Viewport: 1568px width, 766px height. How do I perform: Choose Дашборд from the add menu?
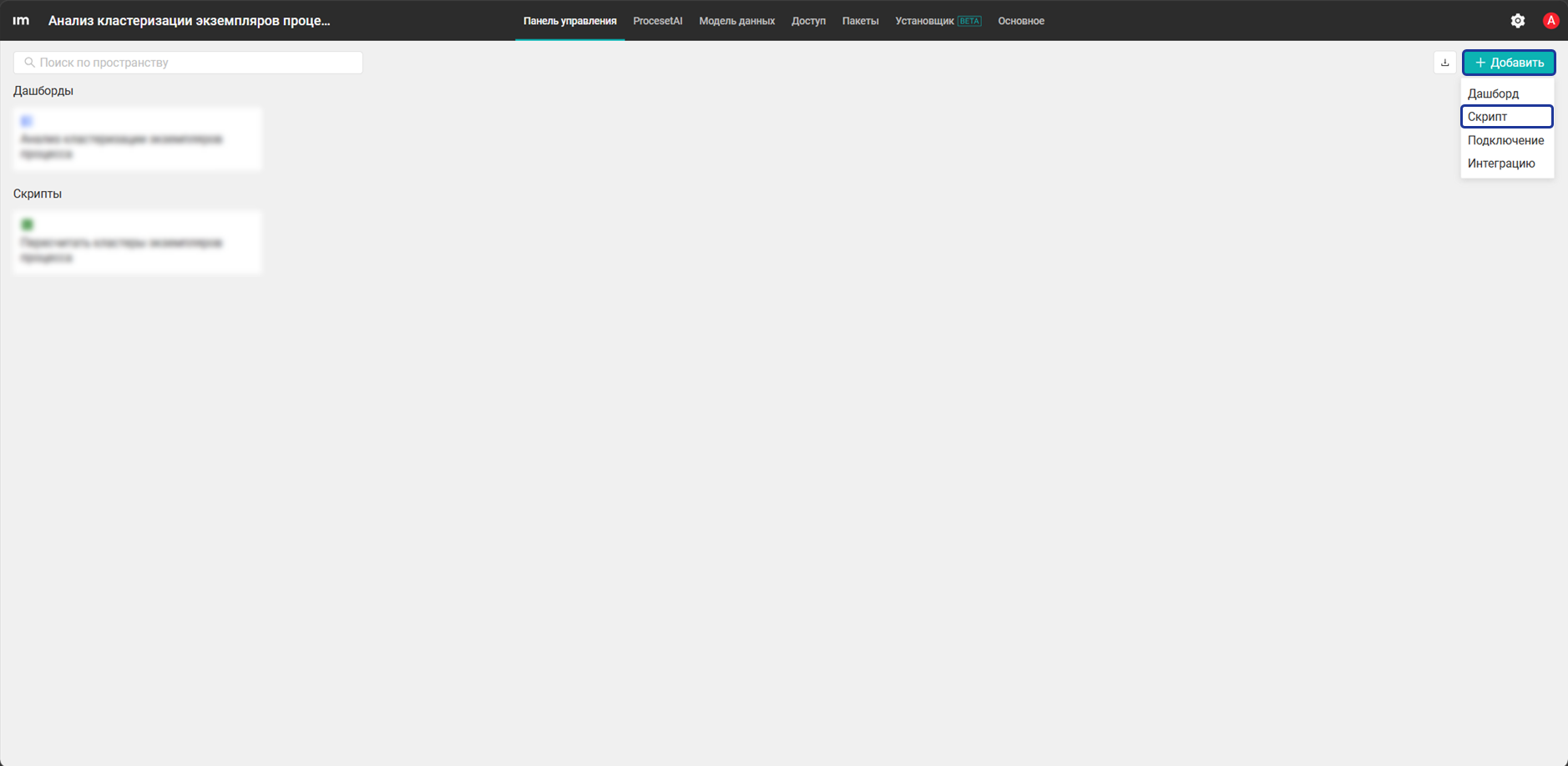(x=1507, y=93)
